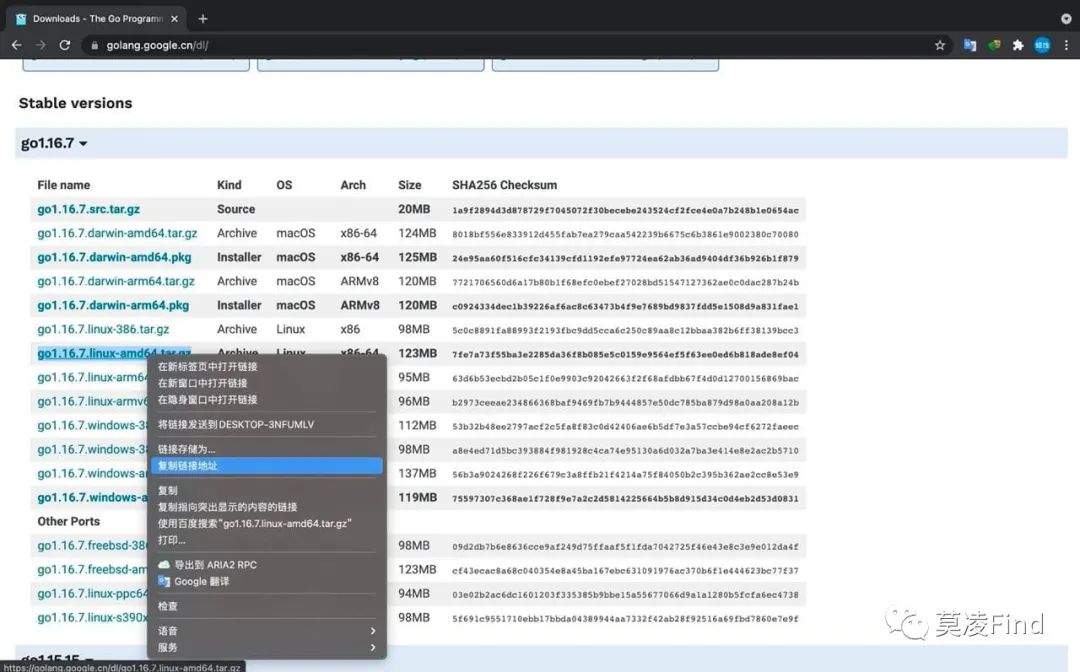Focus the address bar showing golang.google.cn/dl/
The width and height of the screenshot is (1080, 672).
pos(510,45)
